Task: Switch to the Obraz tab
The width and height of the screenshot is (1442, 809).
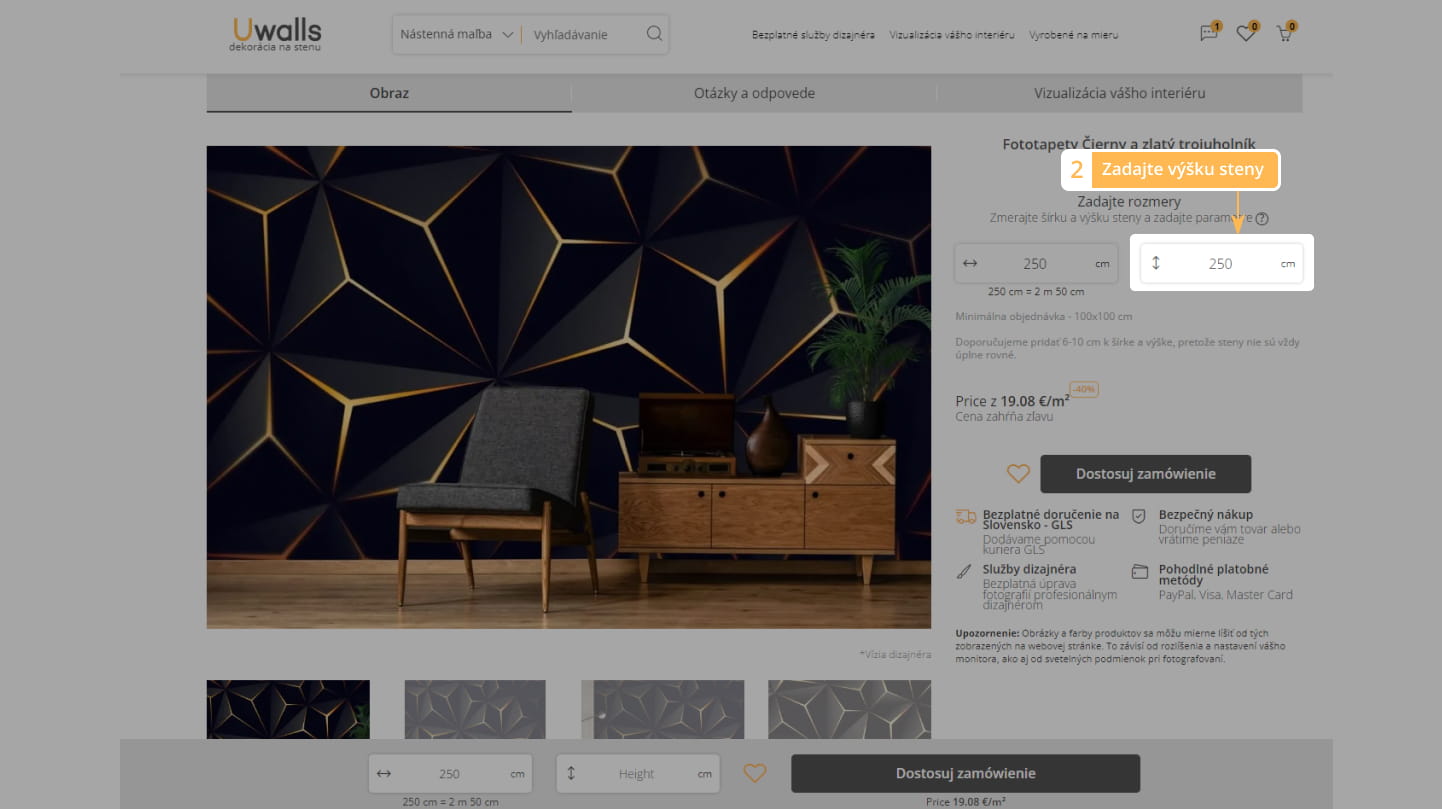Action: [x=389, y=93]
